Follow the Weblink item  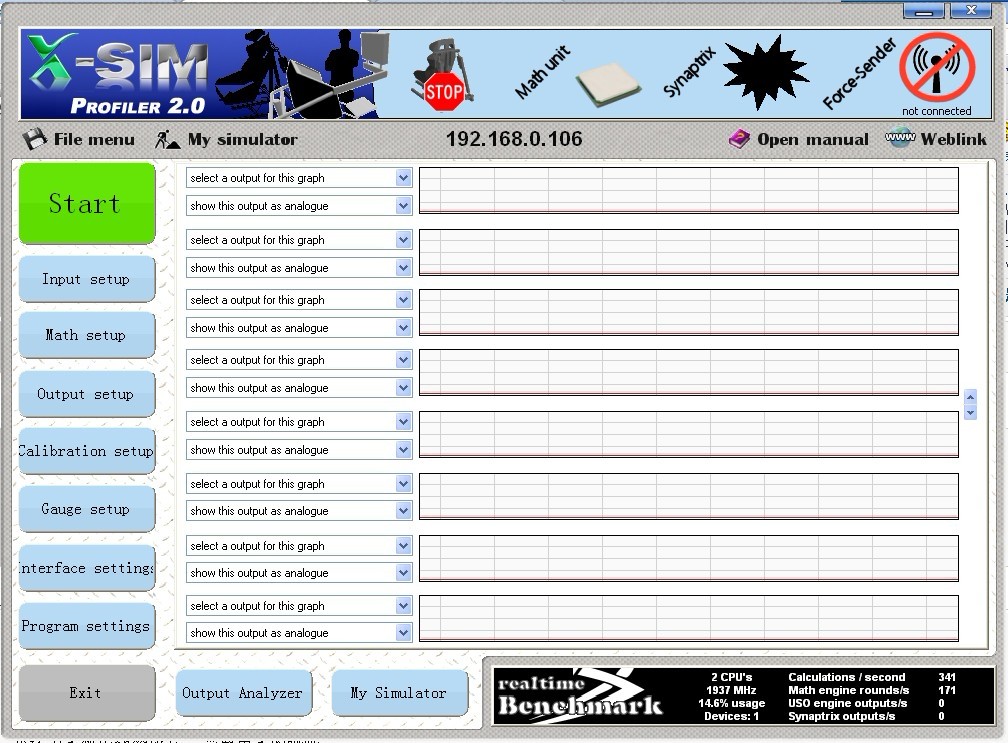tap(935, 139)
